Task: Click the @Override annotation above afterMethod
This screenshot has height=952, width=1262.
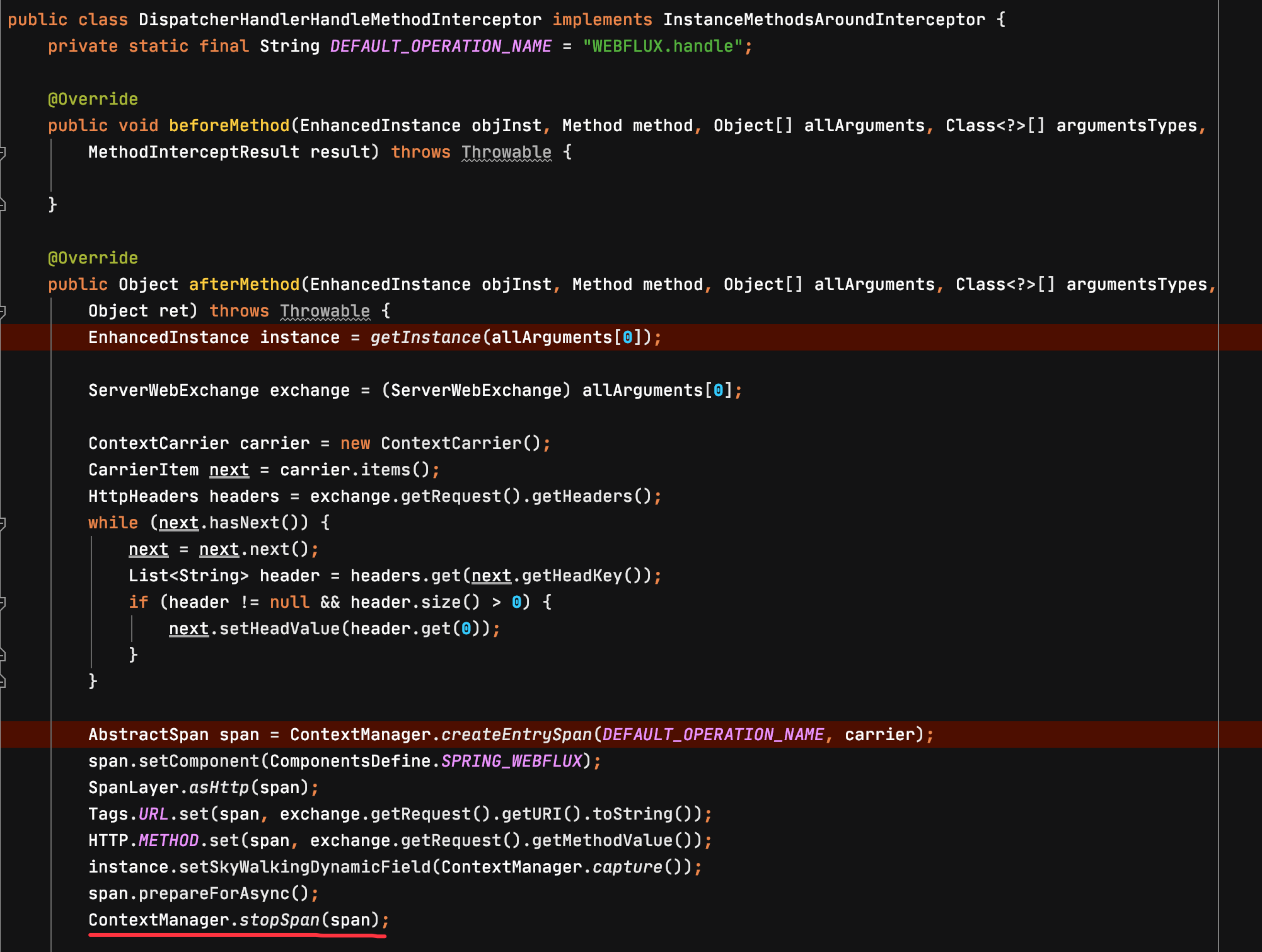Action: (93, 257)
